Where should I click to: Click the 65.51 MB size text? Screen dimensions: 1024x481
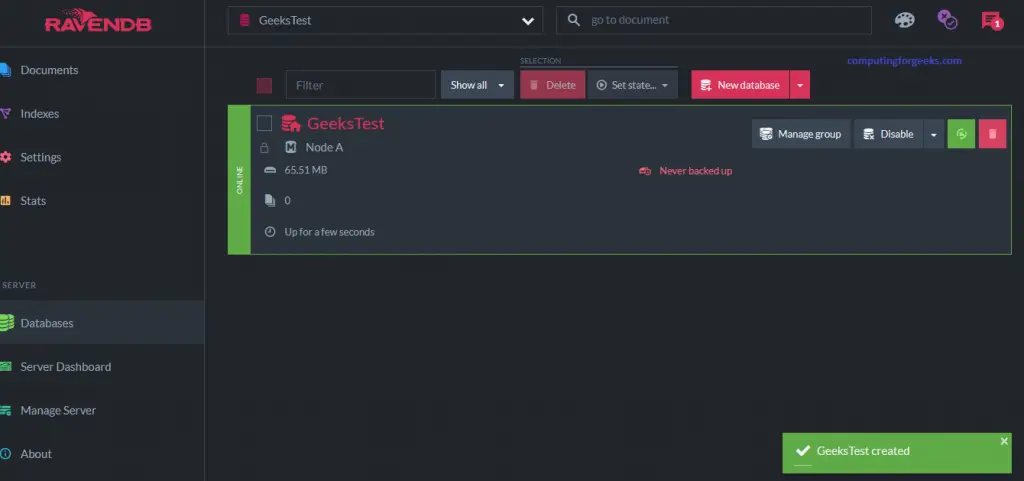[x=306, y=170]
